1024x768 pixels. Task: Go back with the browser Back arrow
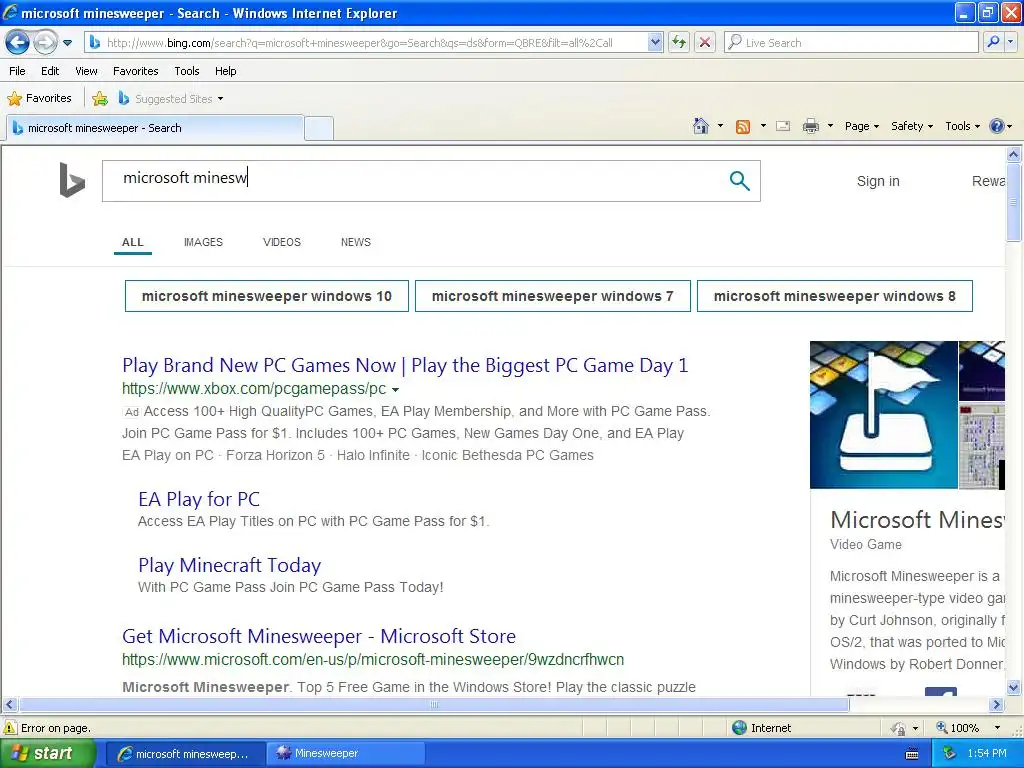(18, 43)
